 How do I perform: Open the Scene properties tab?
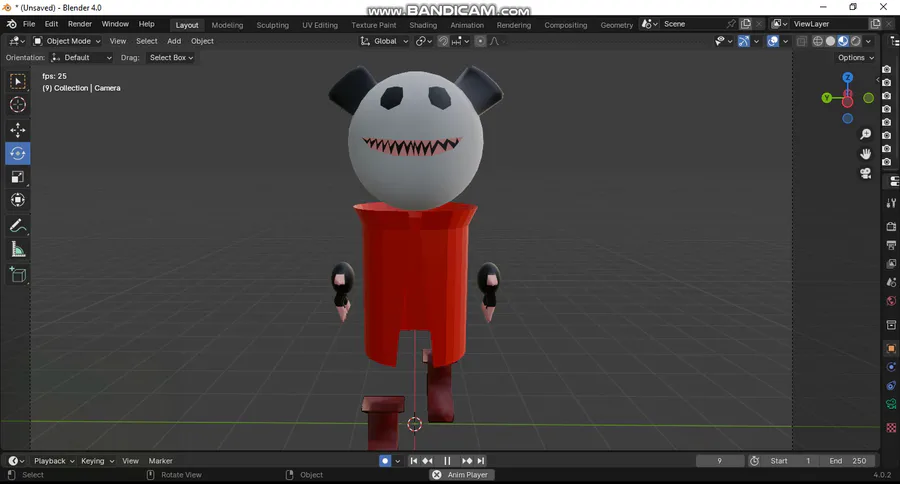point(891,282)
